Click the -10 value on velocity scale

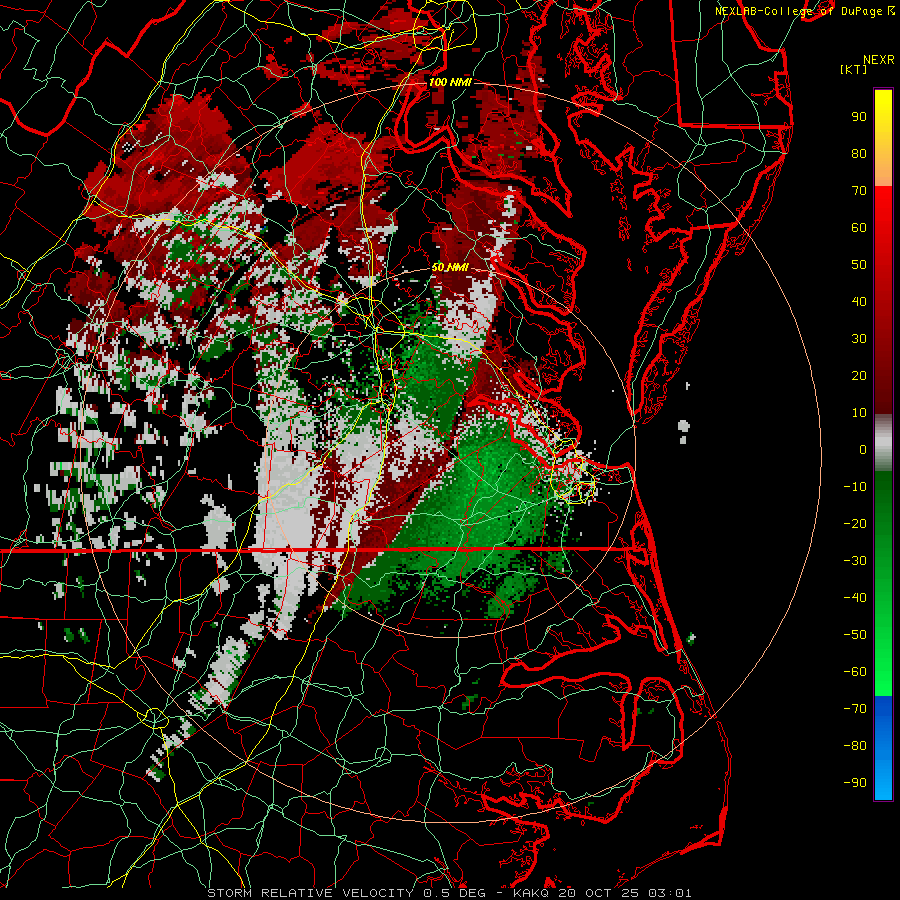(855, 487)
